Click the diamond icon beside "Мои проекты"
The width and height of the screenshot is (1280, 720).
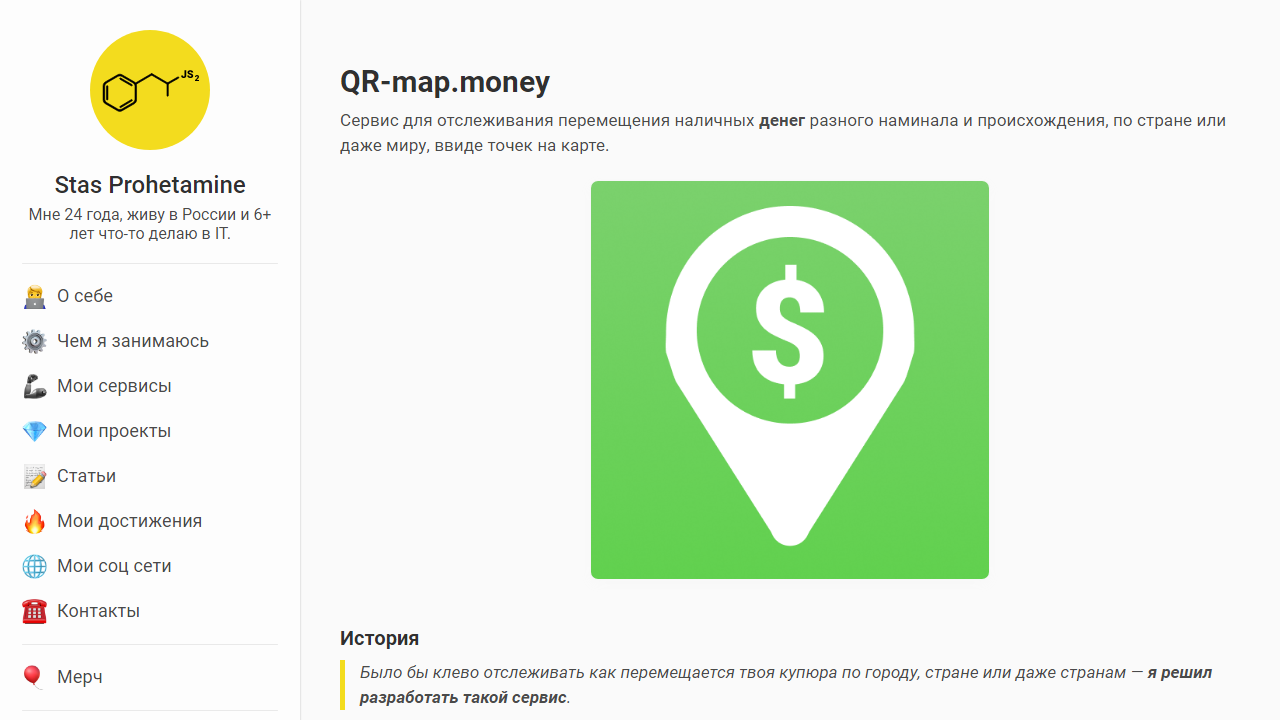click(x=33, y=431)
